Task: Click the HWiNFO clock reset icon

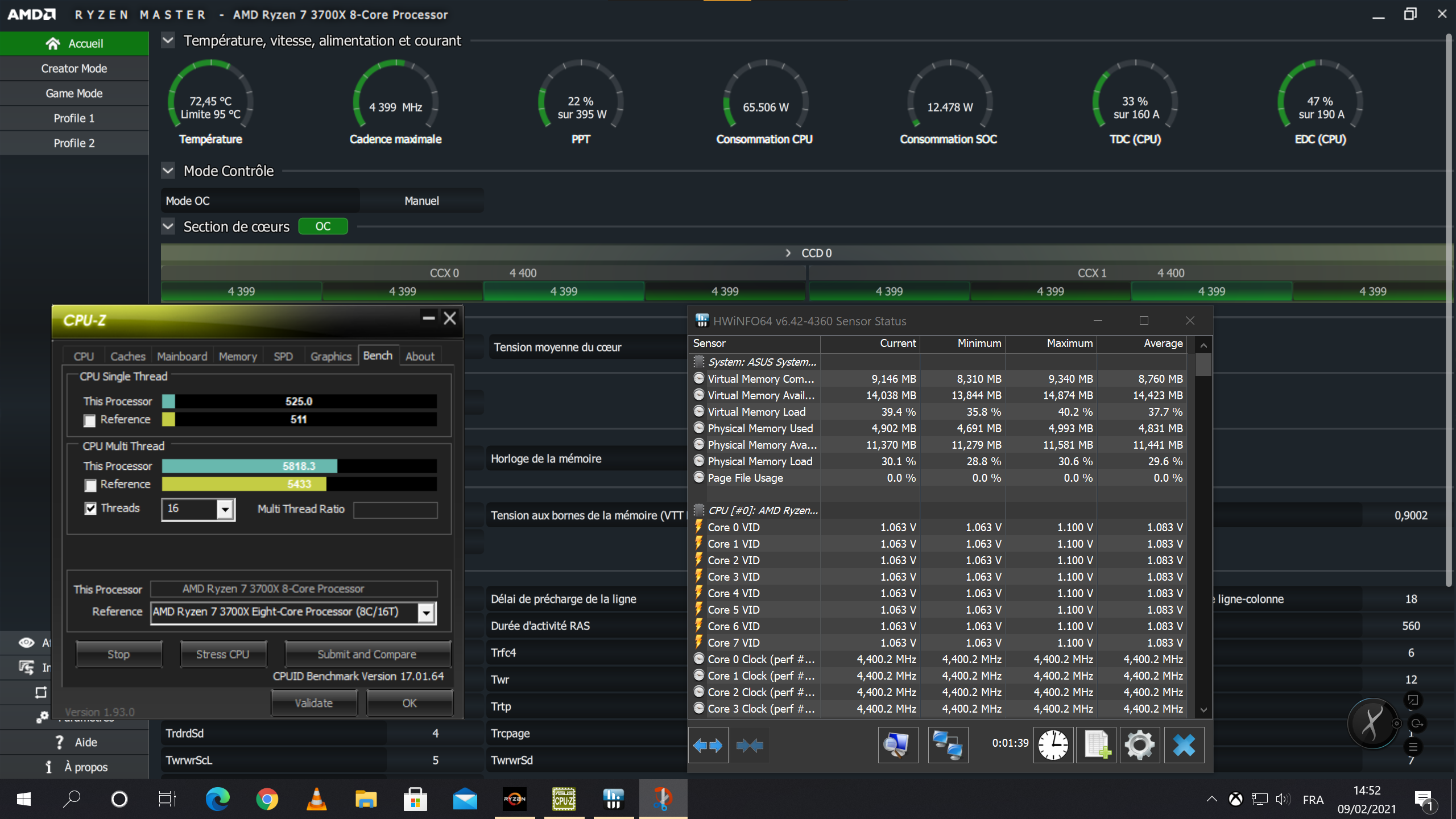Action: pyautogui.click(x=1053, y=744)
